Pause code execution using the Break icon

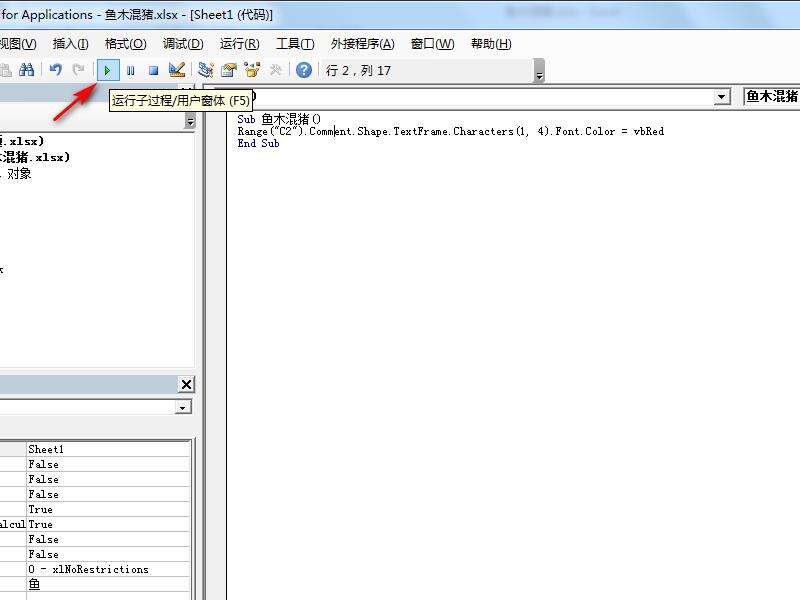[130, 70]
